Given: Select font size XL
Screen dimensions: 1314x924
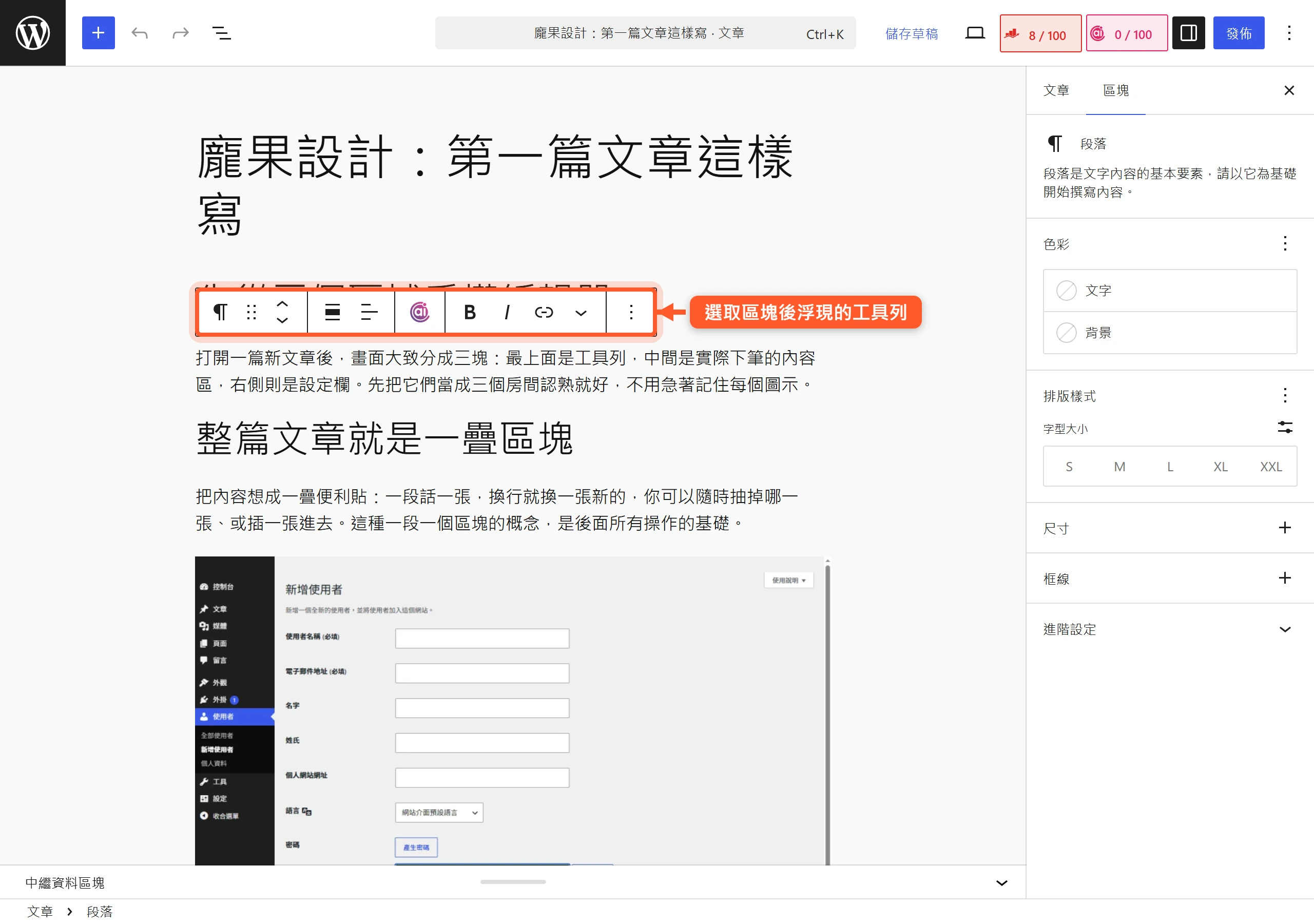Looking at the screenshot, I should coord(1220,467).
